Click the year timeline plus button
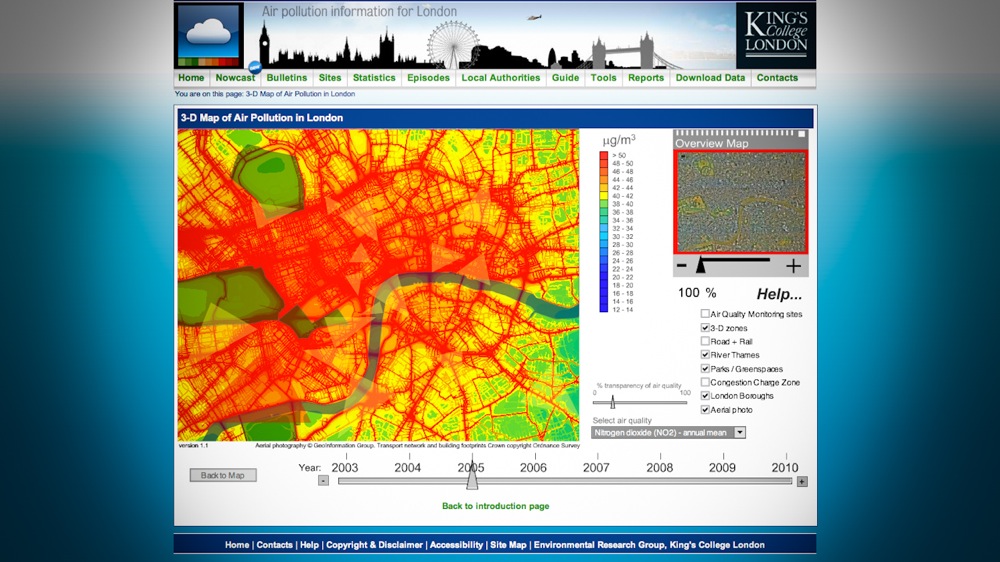 [802, 481]
